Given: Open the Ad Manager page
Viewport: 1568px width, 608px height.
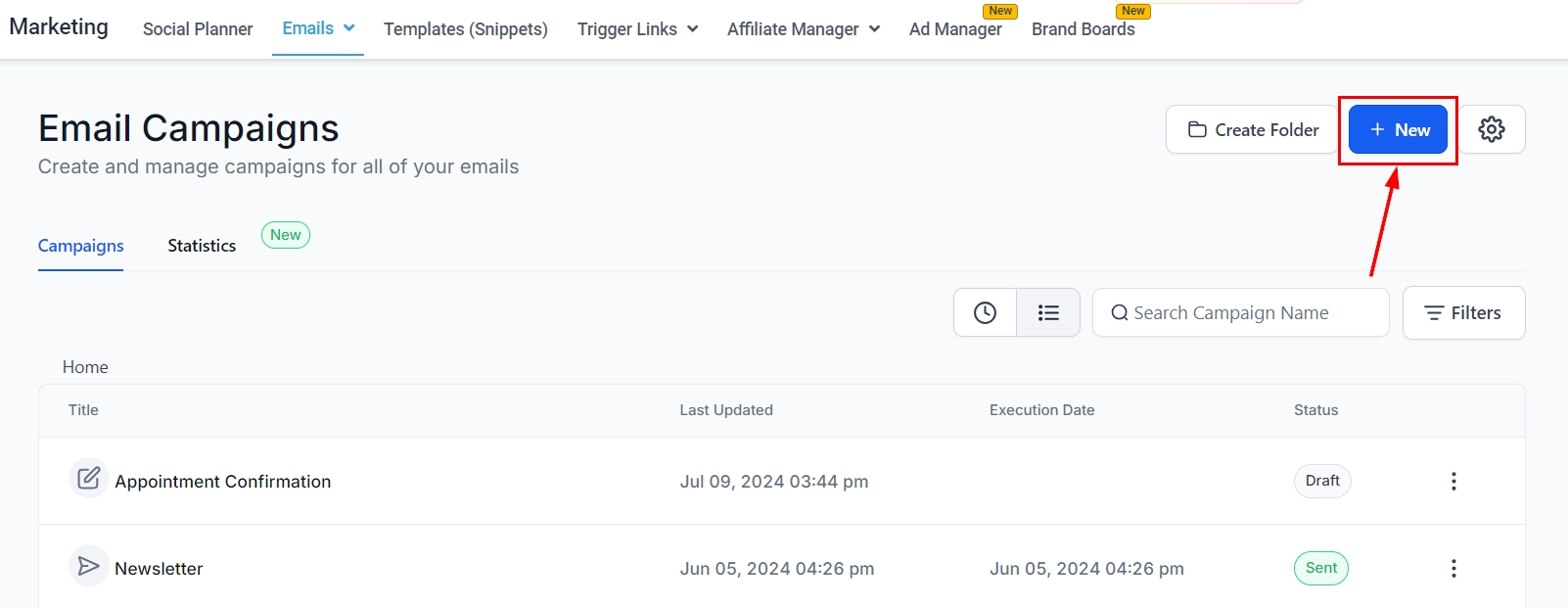Looking at the screenshot, I should 955,29.
